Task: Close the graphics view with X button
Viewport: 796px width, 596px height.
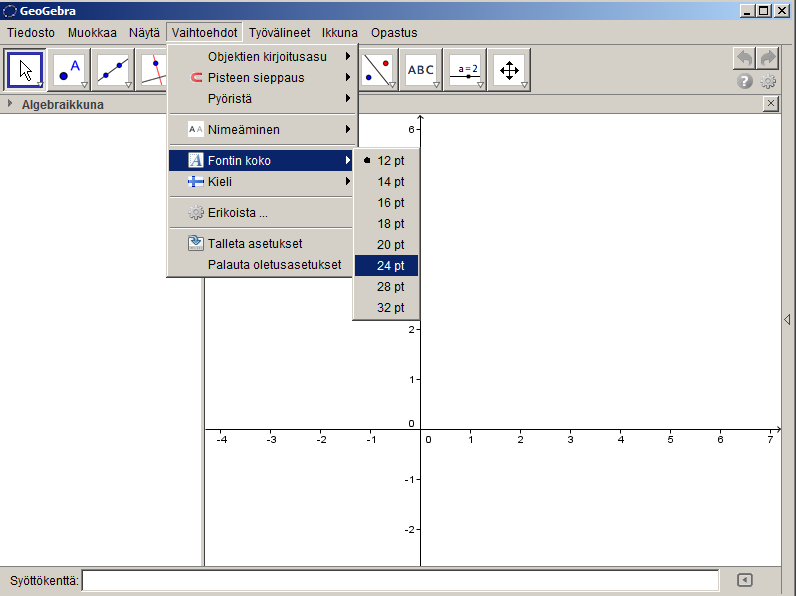Action: coord(771,104)
